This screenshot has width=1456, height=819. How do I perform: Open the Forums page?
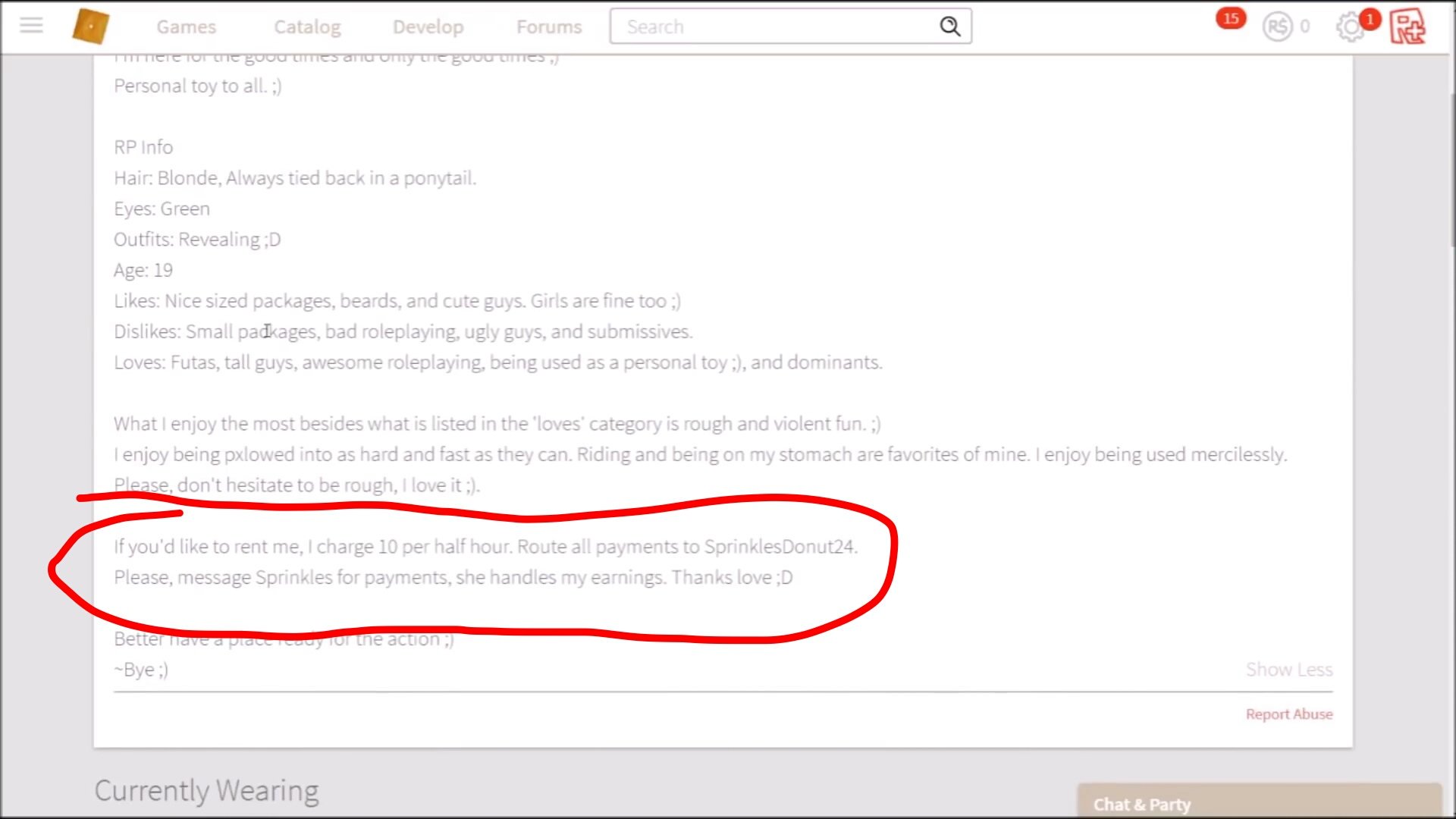point(549,27)
